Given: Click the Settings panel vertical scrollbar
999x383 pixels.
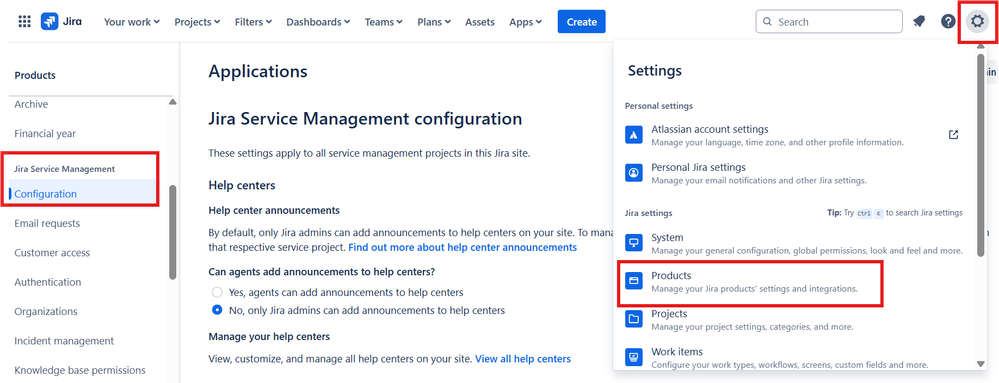Looking at the screenshot, I should 981,156.
